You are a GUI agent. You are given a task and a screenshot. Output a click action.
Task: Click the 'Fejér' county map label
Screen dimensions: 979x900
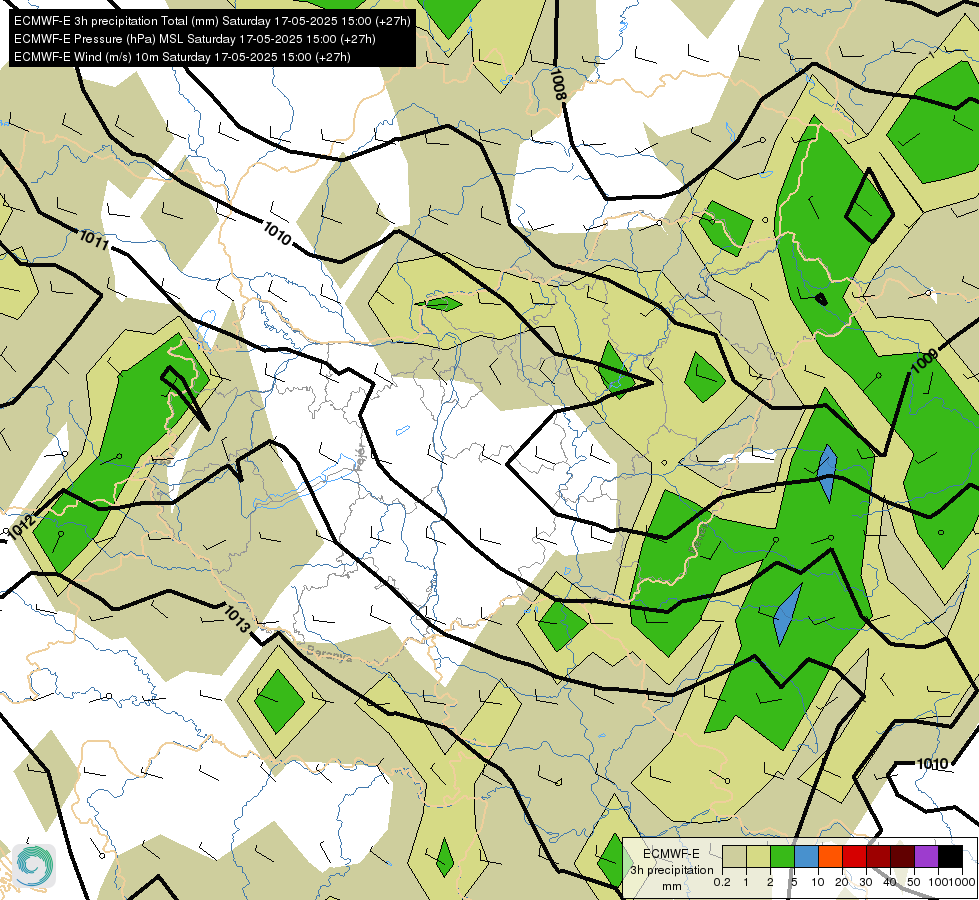click(x=358, y=459)
